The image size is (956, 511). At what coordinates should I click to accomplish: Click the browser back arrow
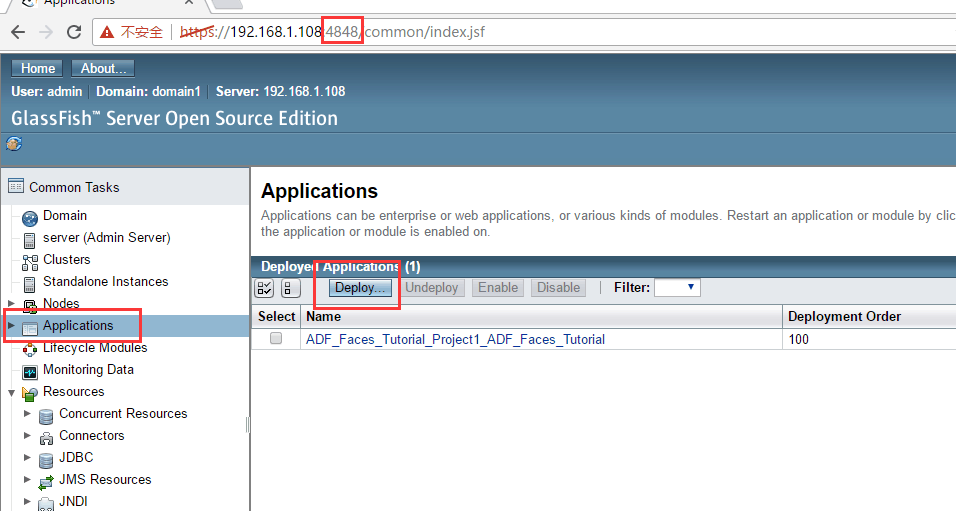tap(18, 32)
